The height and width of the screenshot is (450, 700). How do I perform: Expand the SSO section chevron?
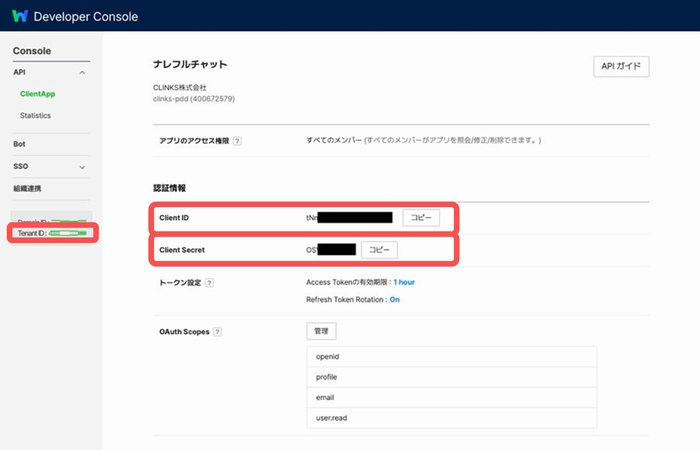pyautogui.click(x=82, y=167)
